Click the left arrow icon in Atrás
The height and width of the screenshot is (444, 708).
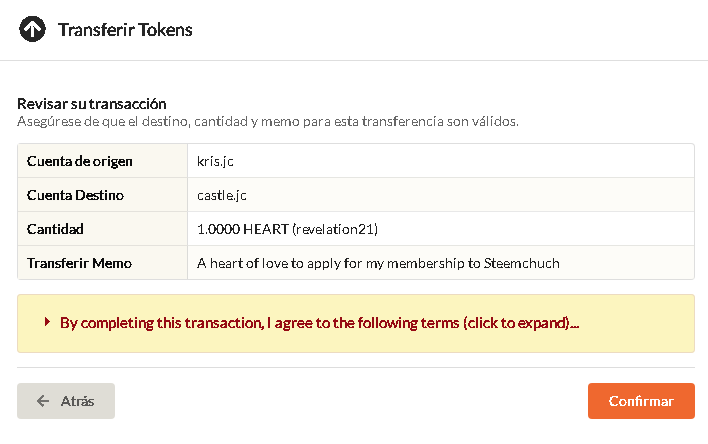pos(43,401)
